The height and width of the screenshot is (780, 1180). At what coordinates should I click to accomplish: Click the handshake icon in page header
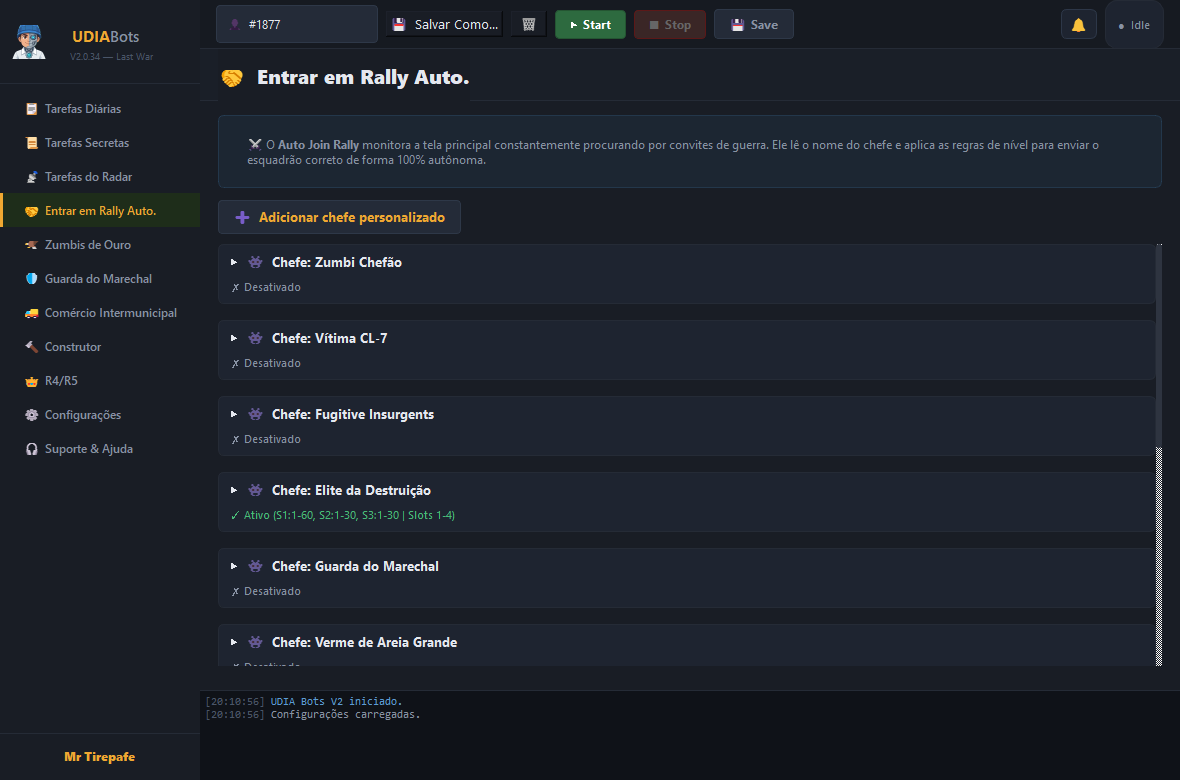[232, 78]
